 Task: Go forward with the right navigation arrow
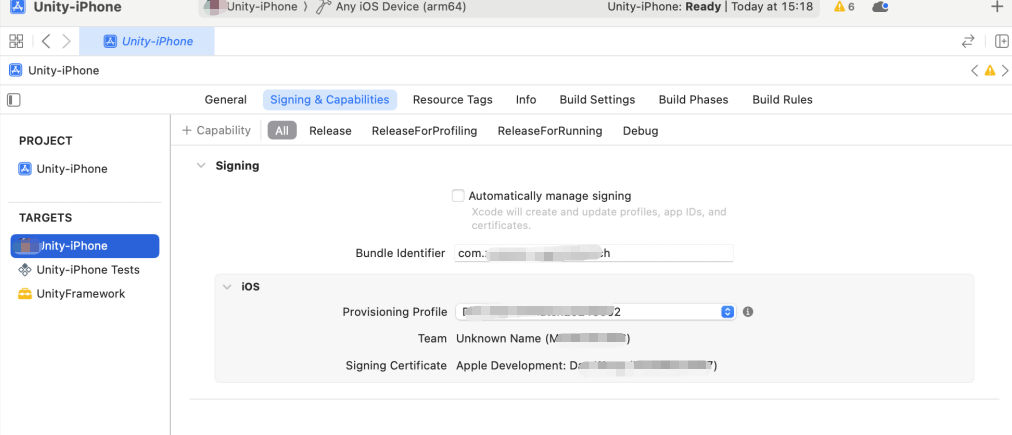[66, 41]
